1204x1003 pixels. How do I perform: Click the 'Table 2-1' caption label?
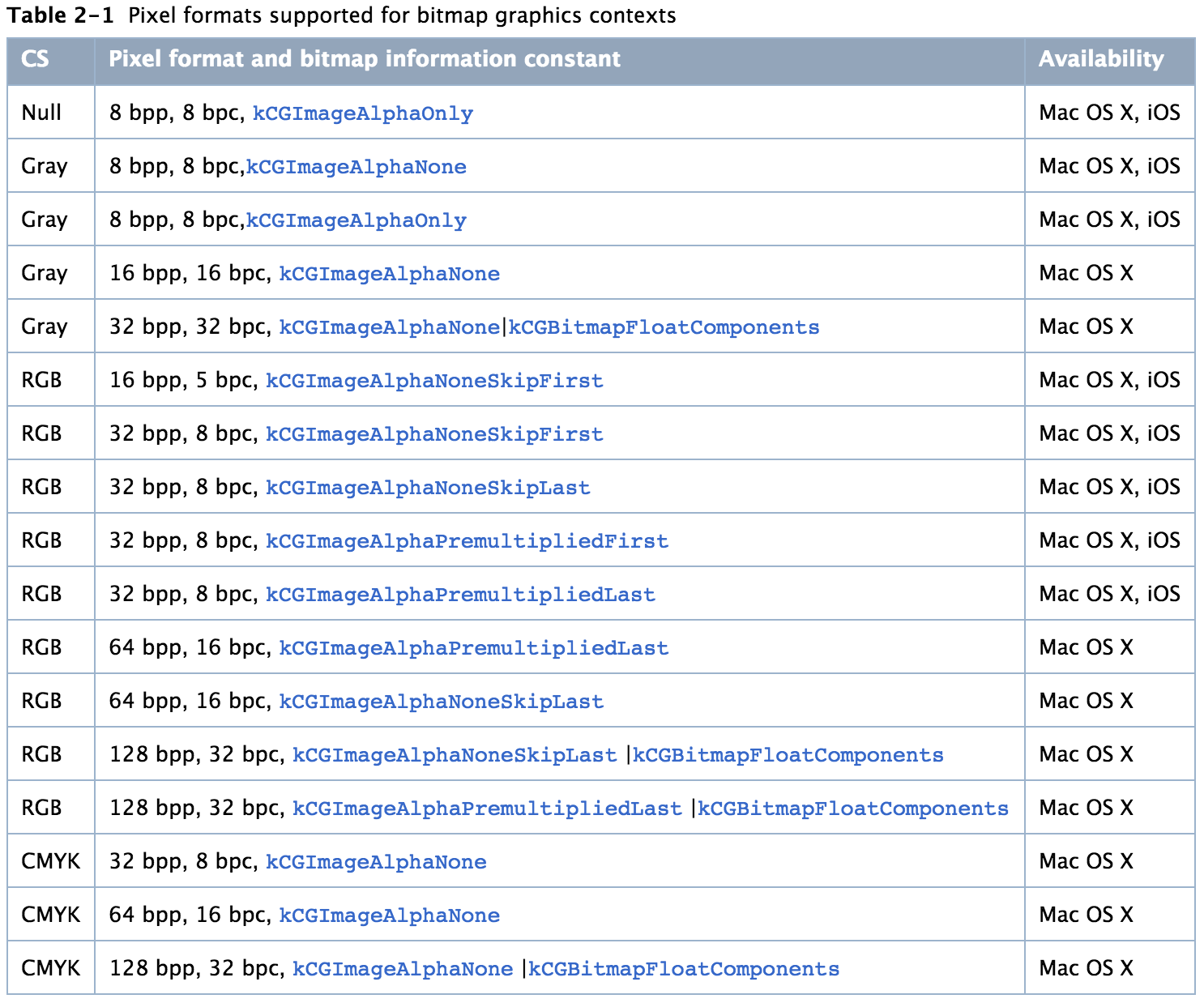60,15
